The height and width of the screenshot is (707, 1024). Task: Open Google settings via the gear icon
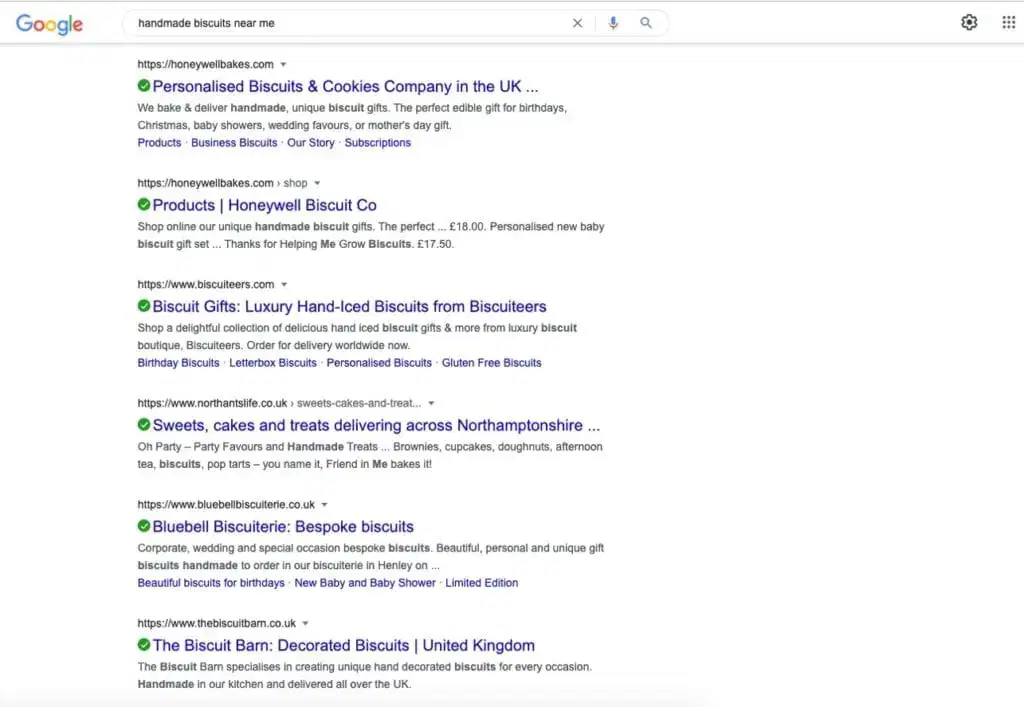pos(968,21)
